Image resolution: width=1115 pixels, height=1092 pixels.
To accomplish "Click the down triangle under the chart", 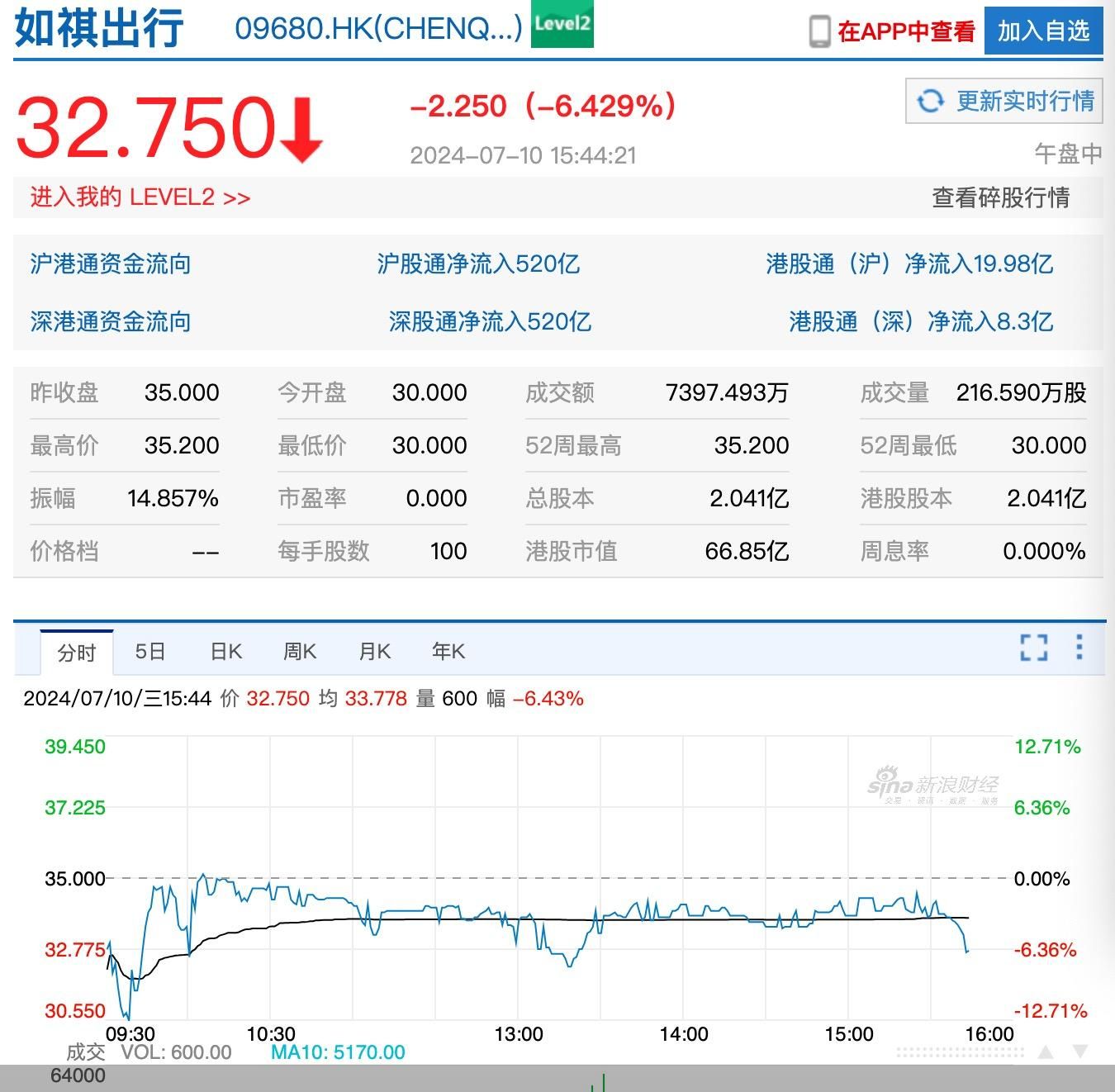I will (1079, 1052).
